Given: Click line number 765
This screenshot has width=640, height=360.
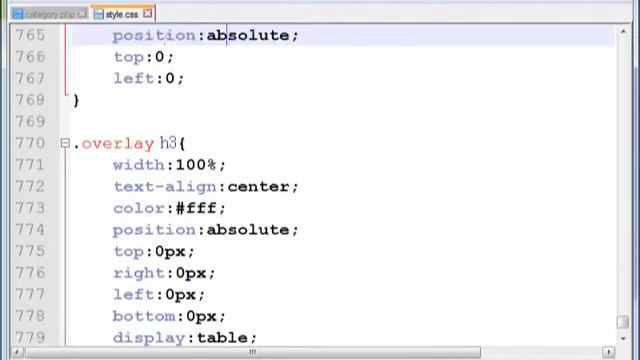Looking at the screenshot, I should 30,35.
